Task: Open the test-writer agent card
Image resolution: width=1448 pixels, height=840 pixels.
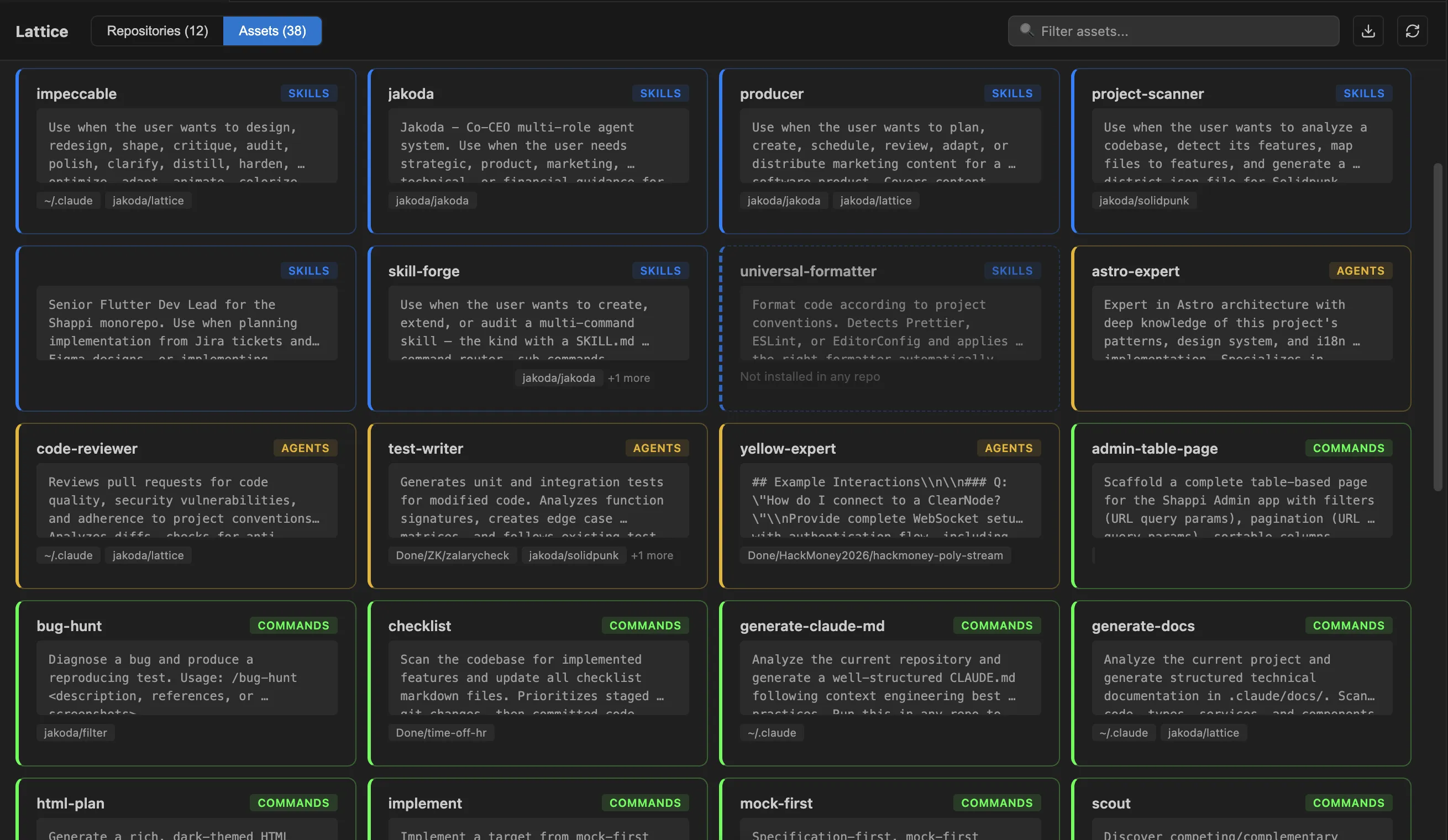Action: click(537, 506)
